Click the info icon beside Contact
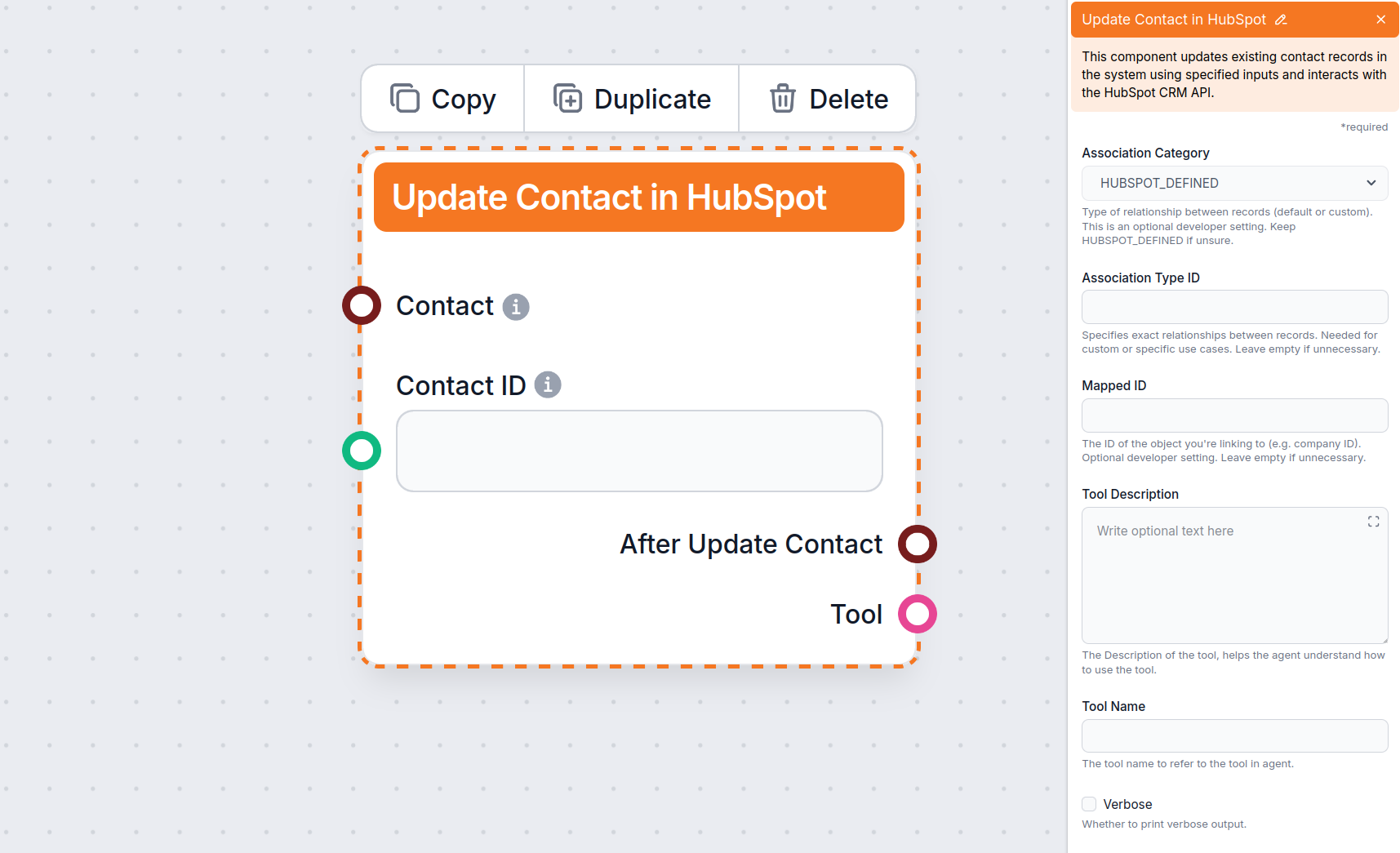Viewport: 1400px width, 853px height. pos(516,306)
